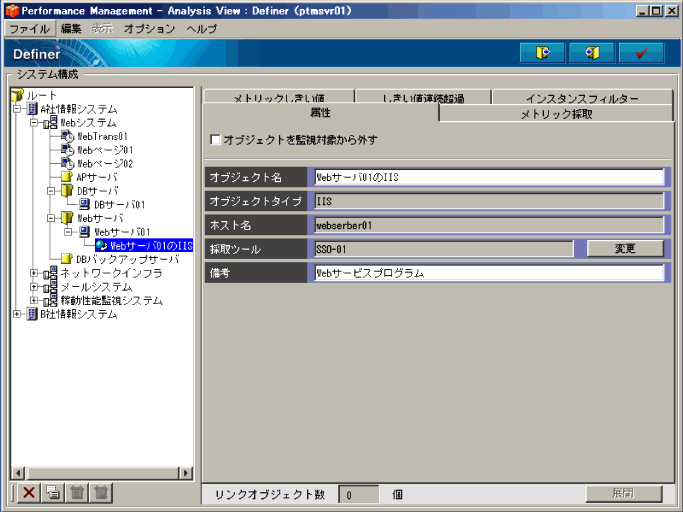Click the ホスト名 field showing webserber01
The width and height of the screenshot is (683, 512).
[489, 225]
